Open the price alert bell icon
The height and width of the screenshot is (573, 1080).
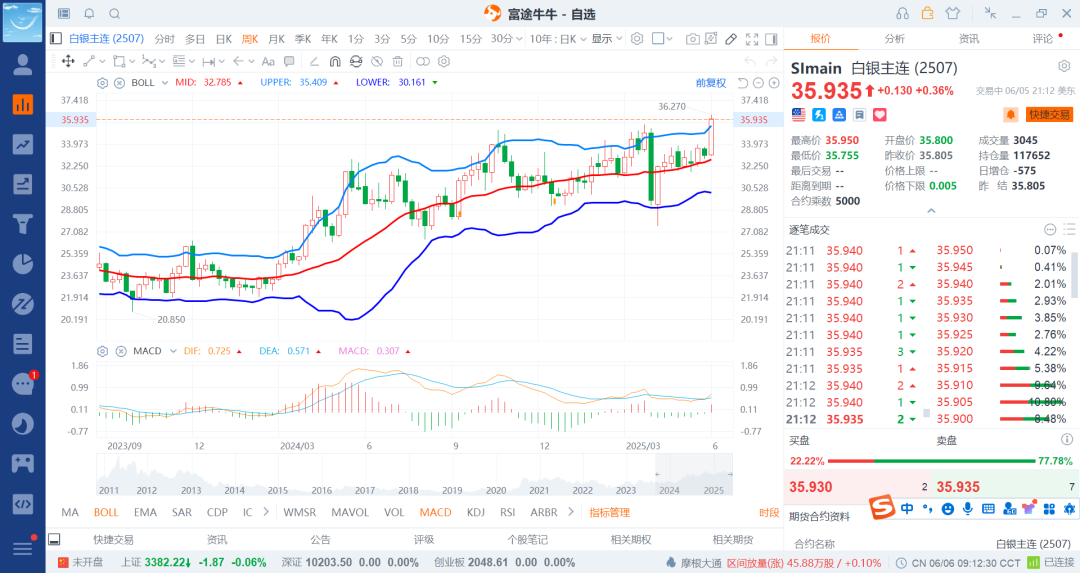pos(1010,114)
